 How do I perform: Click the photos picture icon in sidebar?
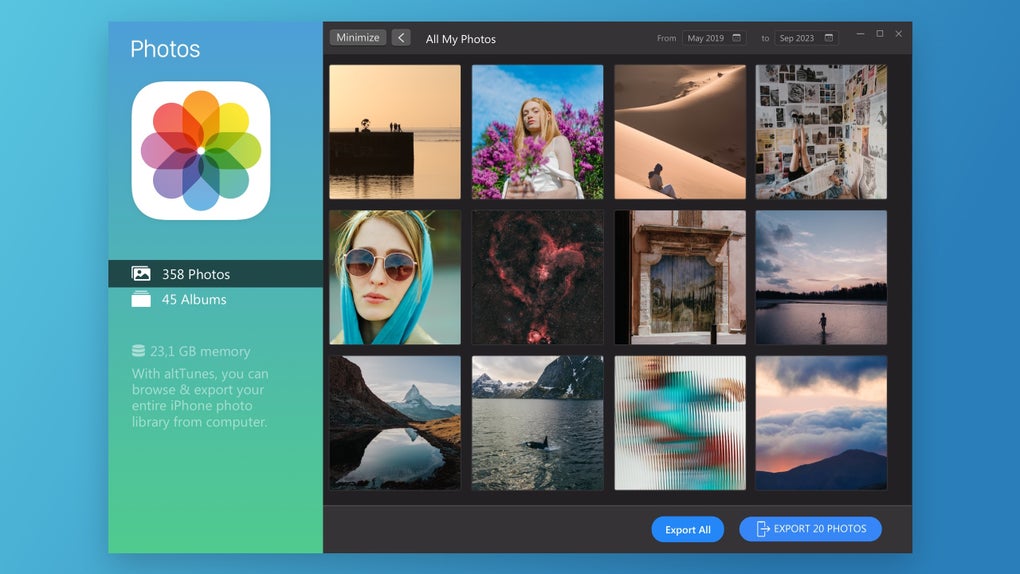pyautogui.click(x=141, y=273)
